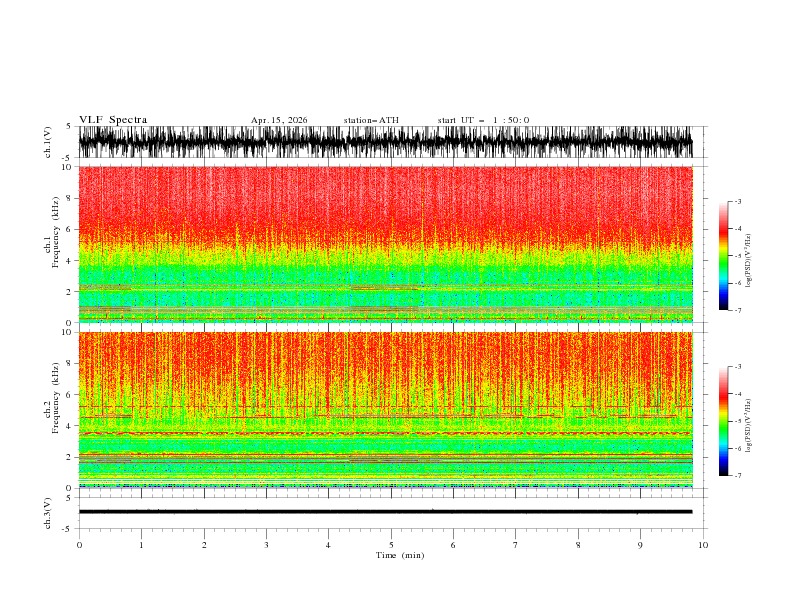792x612 pixels.
Task: Click the "VLF Spectra" plot title
Action: pyautogui.click(x=113, y=120)
